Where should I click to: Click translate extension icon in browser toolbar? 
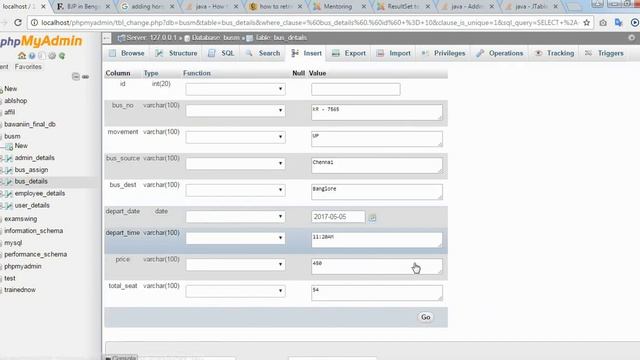coord(618,23)
